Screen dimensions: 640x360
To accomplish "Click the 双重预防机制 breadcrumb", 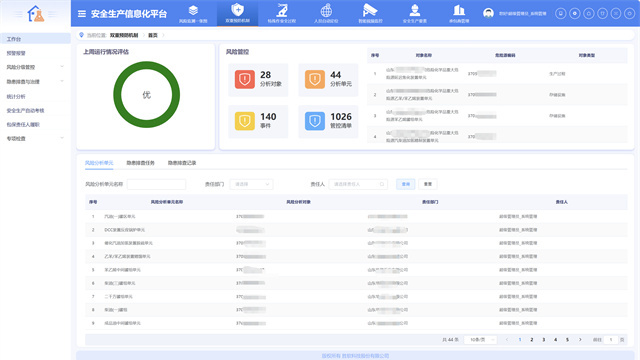I will coord(124,35).
